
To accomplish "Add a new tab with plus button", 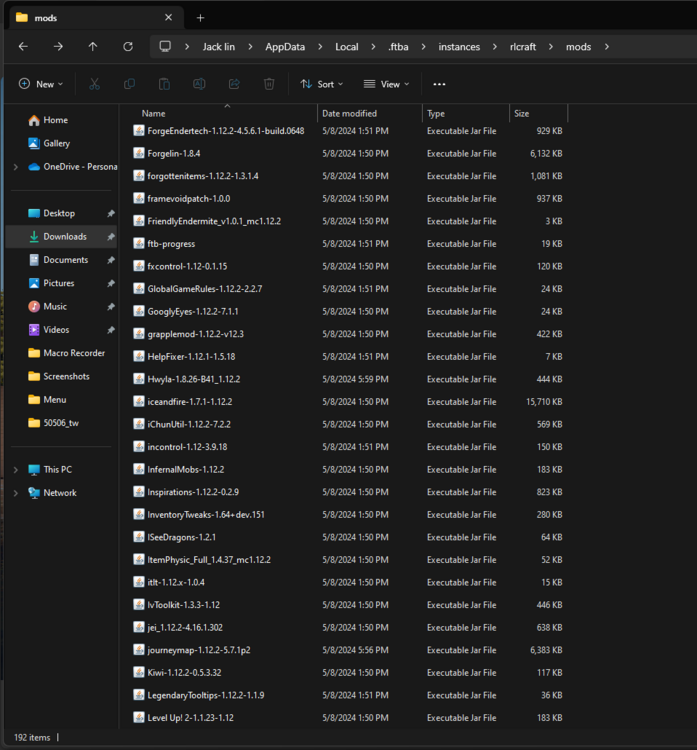I will coord(200,18).
